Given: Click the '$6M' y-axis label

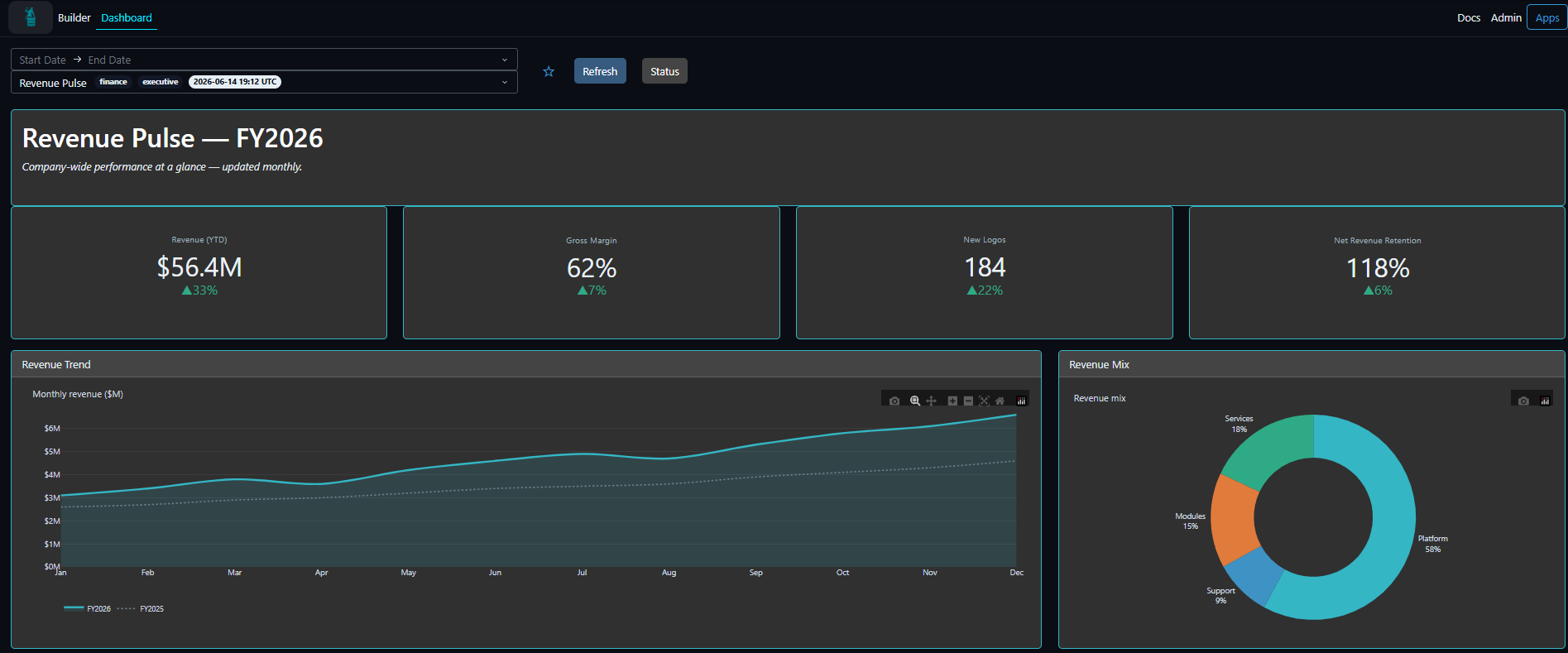Looking at the screenshot, I should coord(52,428).
